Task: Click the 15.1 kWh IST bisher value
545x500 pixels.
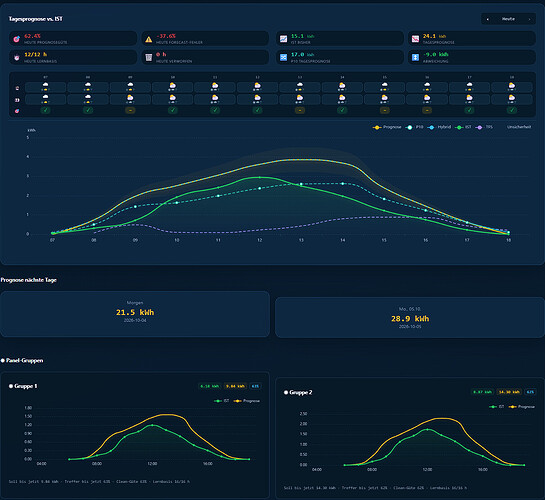Action: click(302, 36)
